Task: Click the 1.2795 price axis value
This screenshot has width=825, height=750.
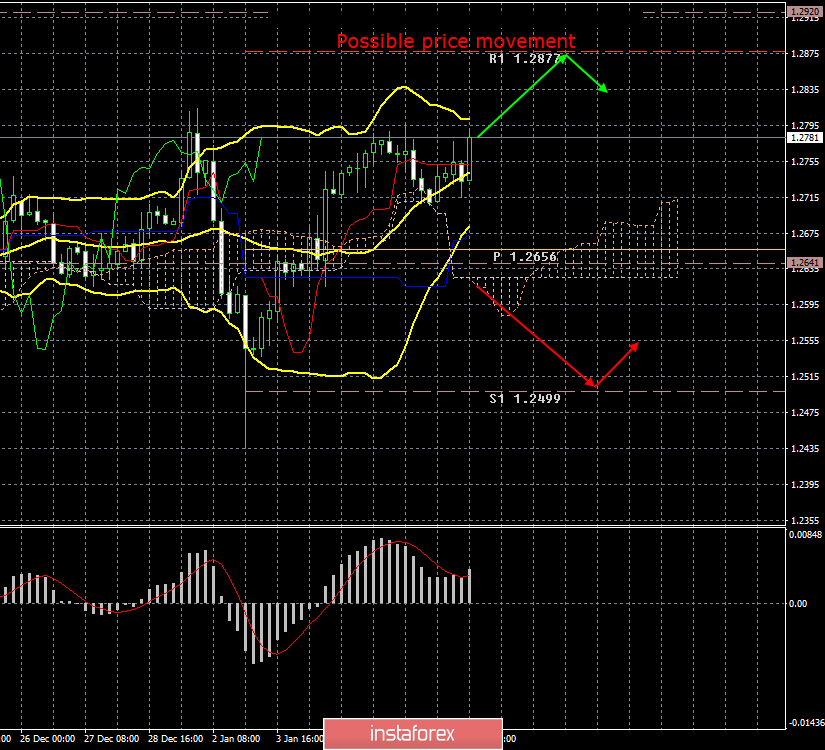Action: (x=805, y=125)
